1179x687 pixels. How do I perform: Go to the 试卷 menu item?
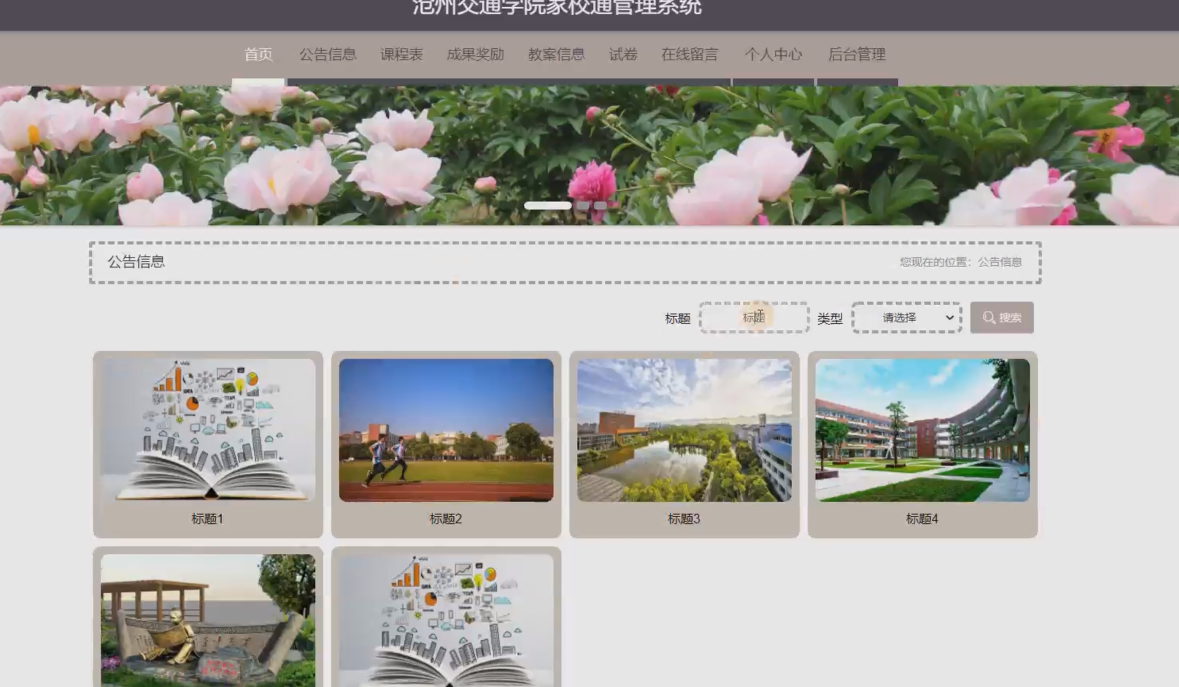coord(623,55)
